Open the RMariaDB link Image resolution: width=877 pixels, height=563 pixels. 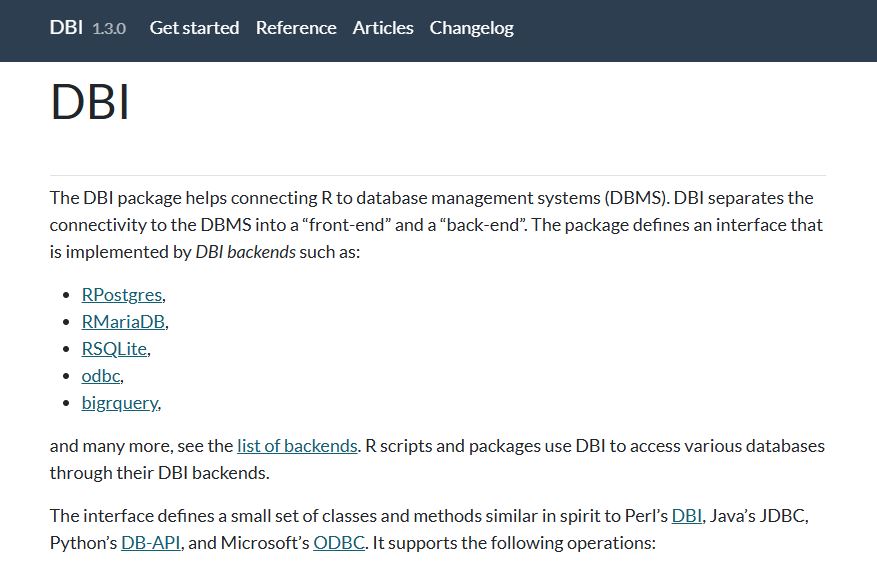(123, 322)
